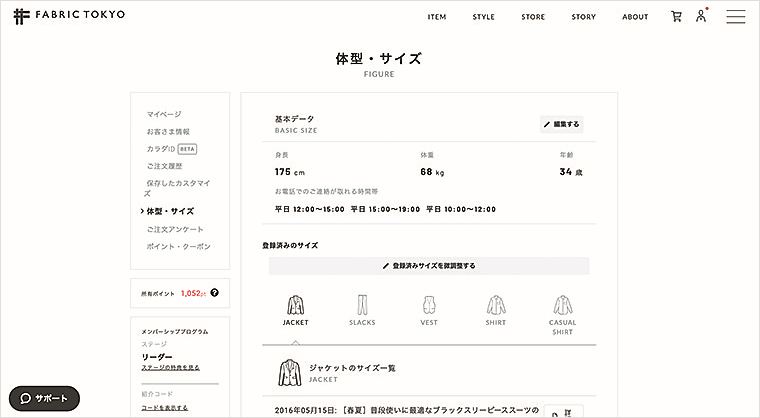Select the CASUAL SHIRT size icon
Screen dimensions: 760x418
pyautogui.click(x=562, y=315)
